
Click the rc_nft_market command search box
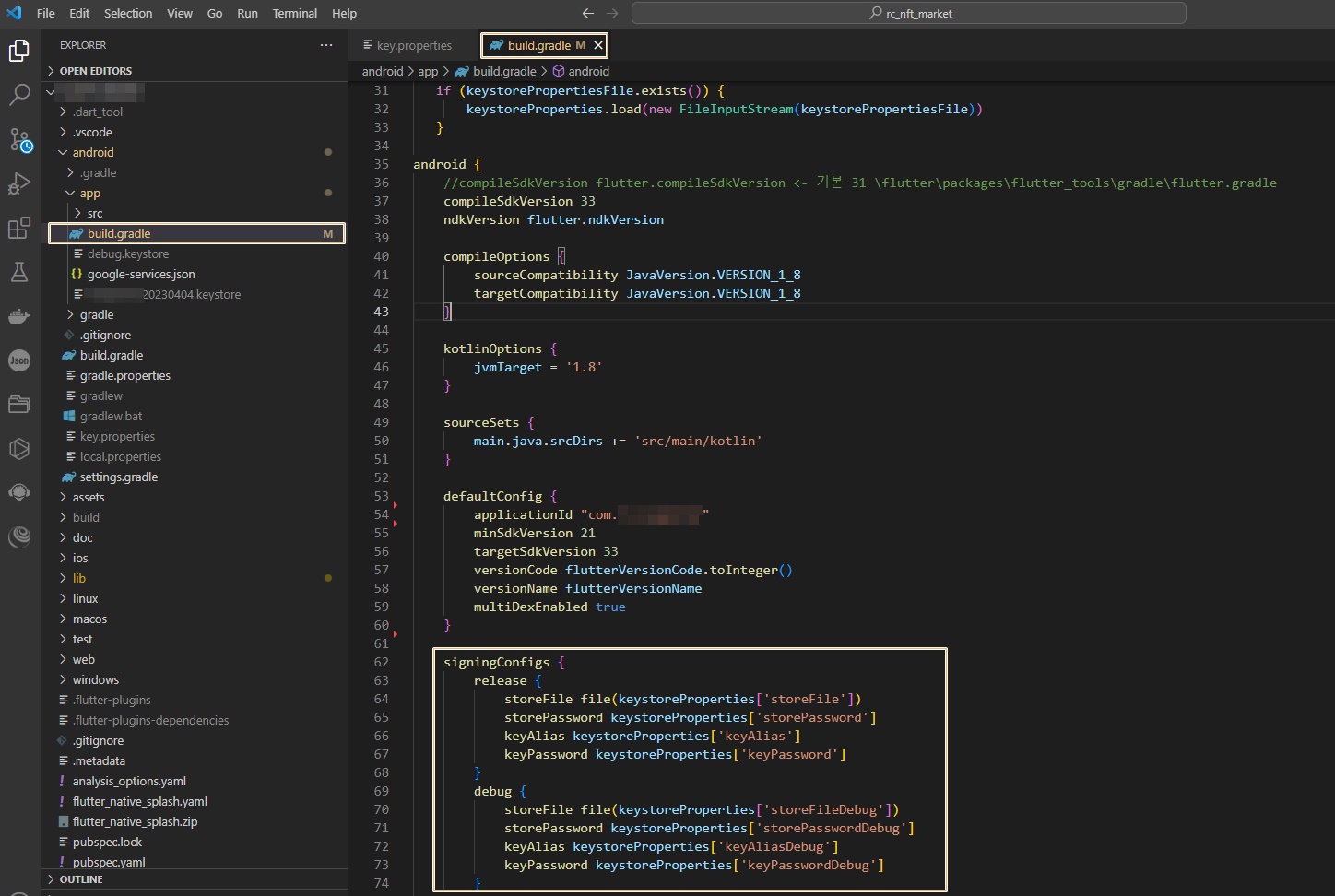point(908,13)
